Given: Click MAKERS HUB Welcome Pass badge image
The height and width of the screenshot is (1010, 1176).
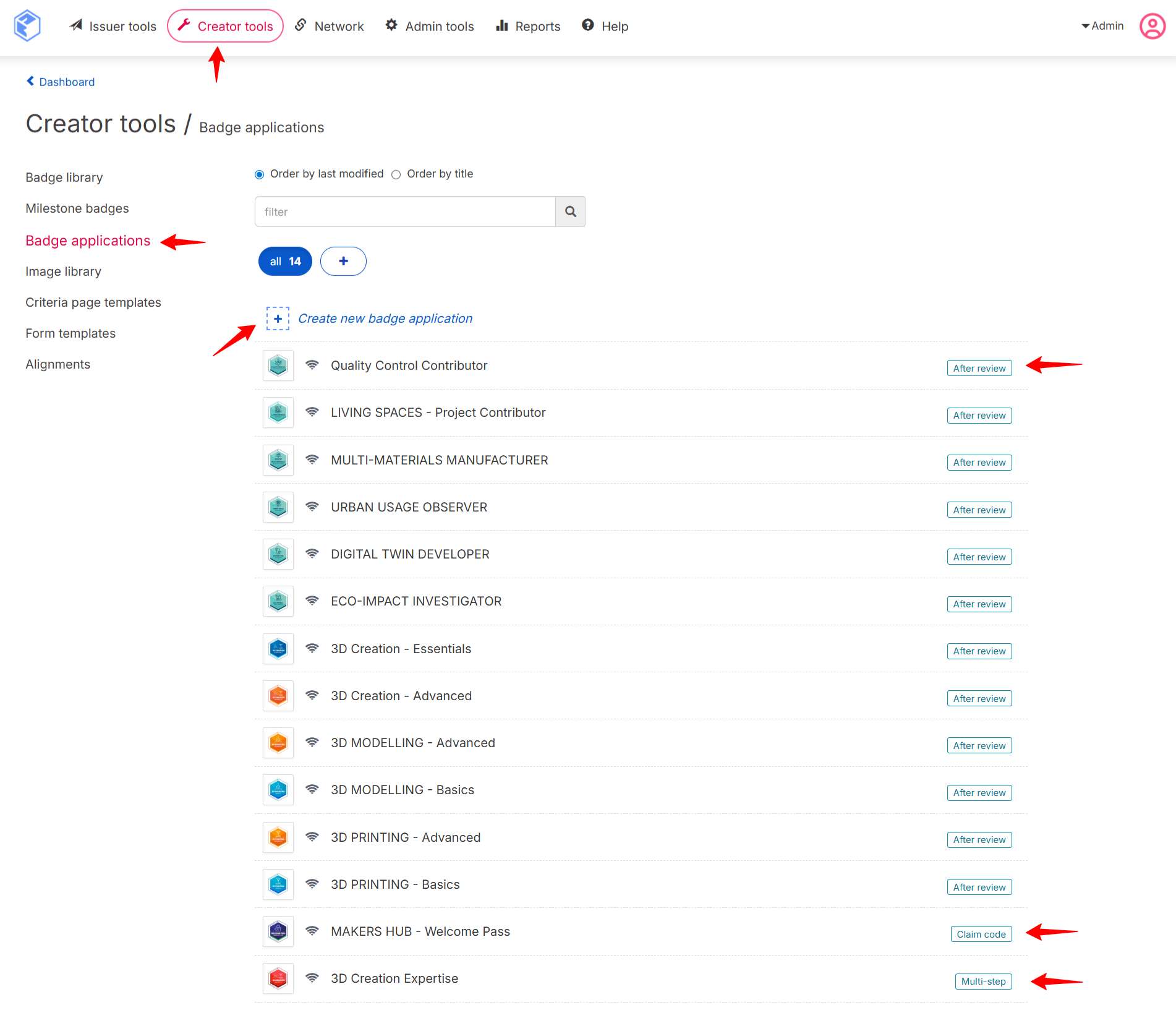Looking at the screenshot, I should tap(278, 931).
